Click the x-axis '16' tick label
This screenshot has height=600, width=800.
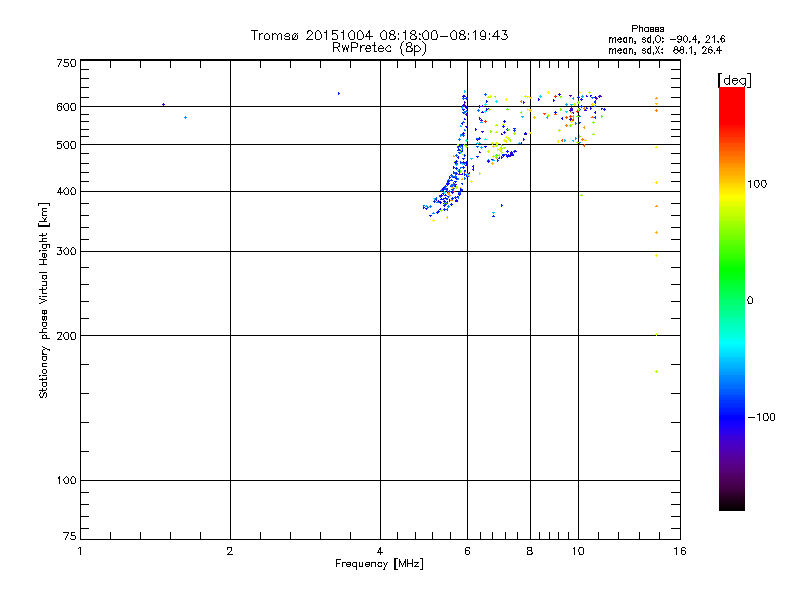[680, 551]
